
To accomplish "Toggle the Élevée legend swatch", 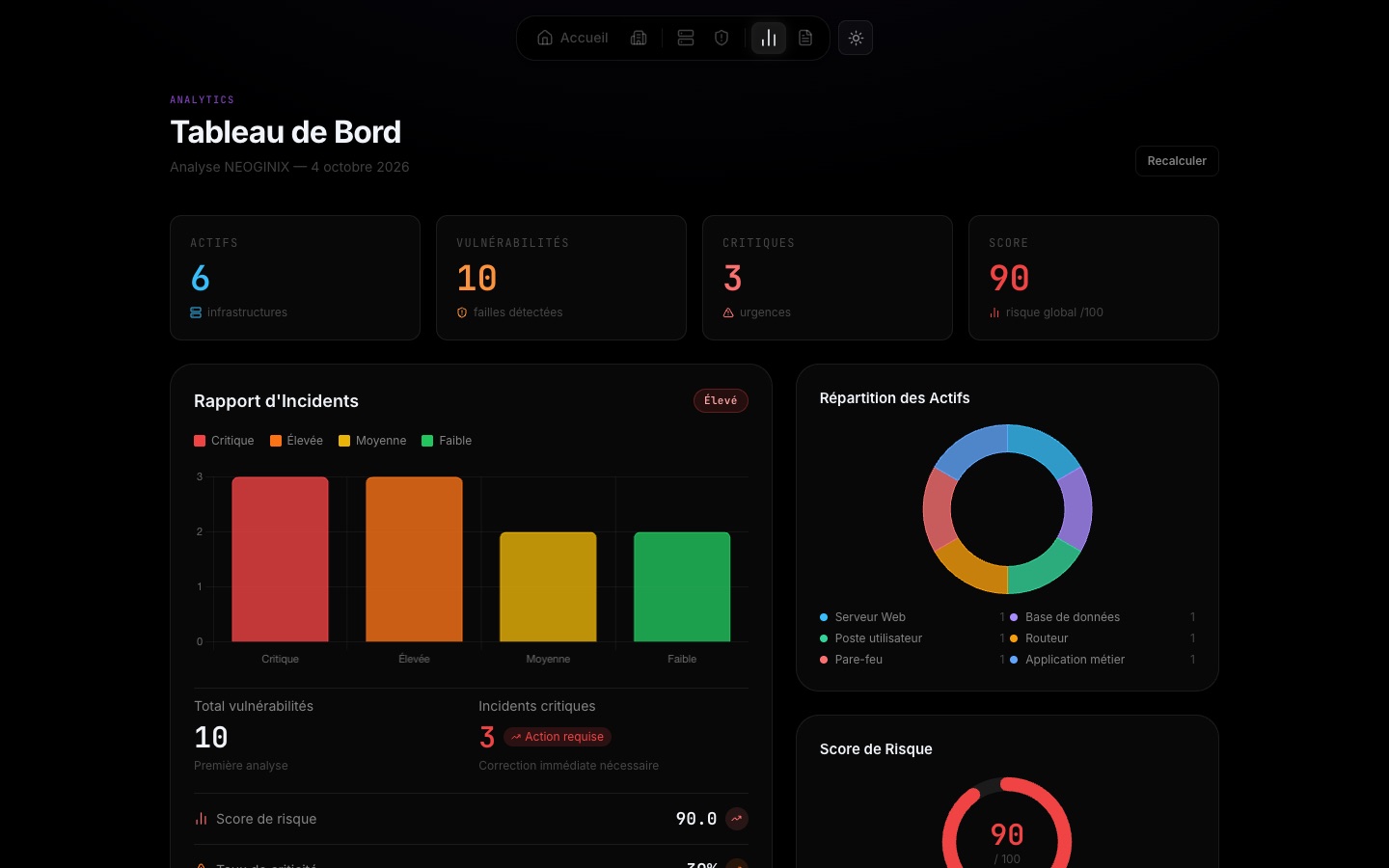I will [x=276, y=441].
